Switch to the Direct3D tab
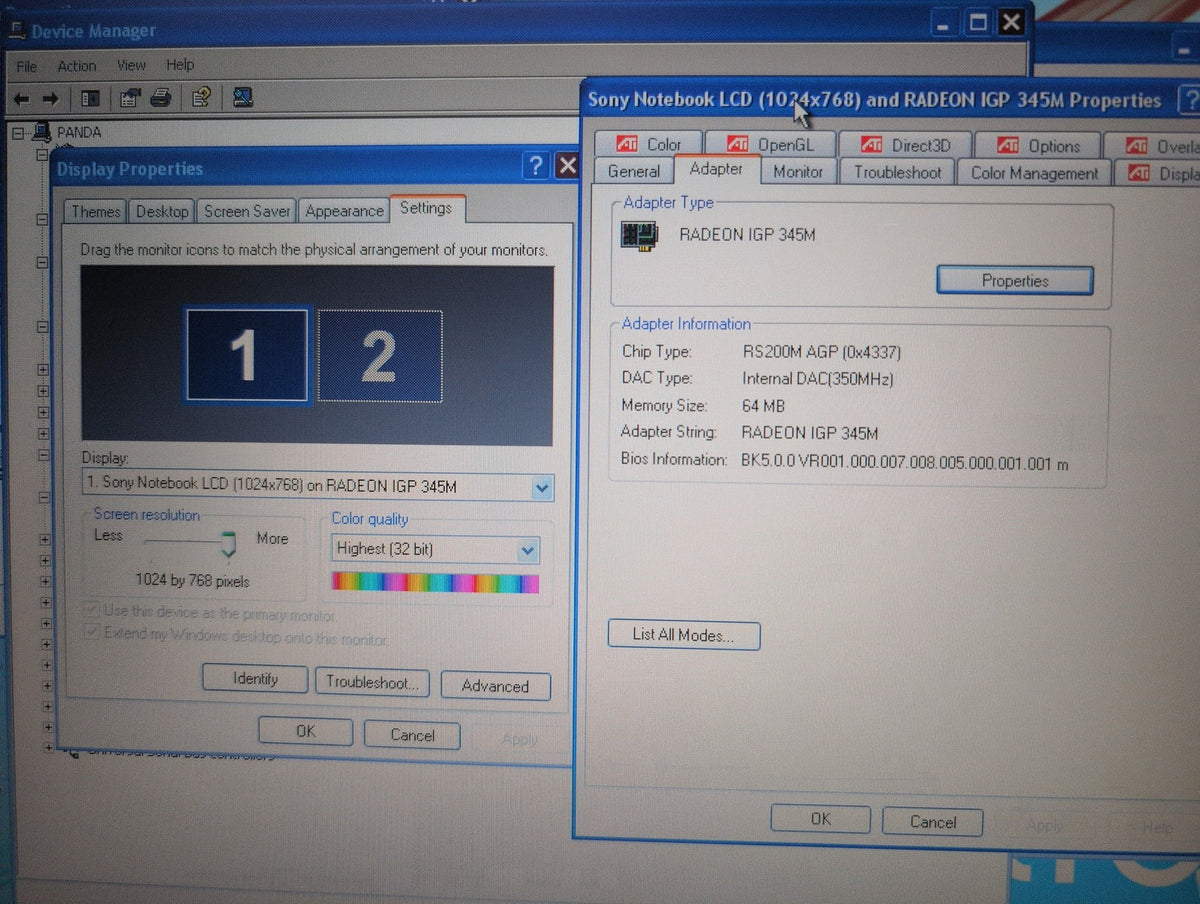The height and width of the screenshot is (904, 1200). click(905, 145)
